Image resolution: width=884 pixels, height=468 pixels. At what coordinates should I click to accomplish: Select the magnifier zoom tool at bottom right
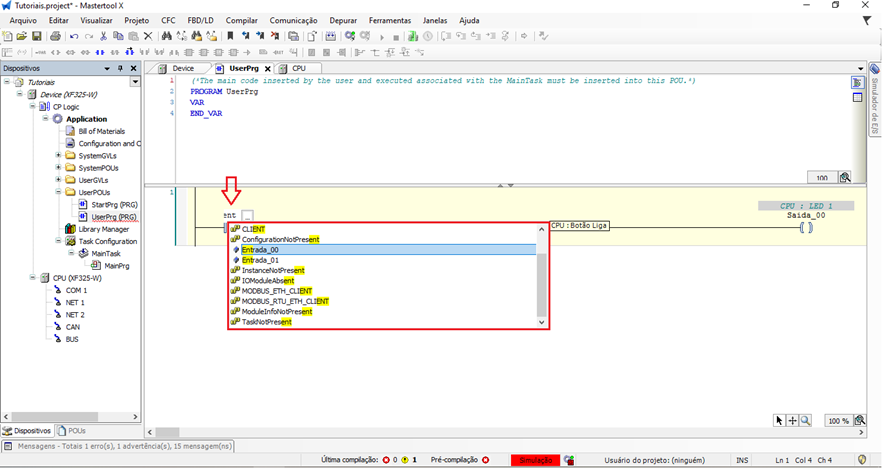806,421
